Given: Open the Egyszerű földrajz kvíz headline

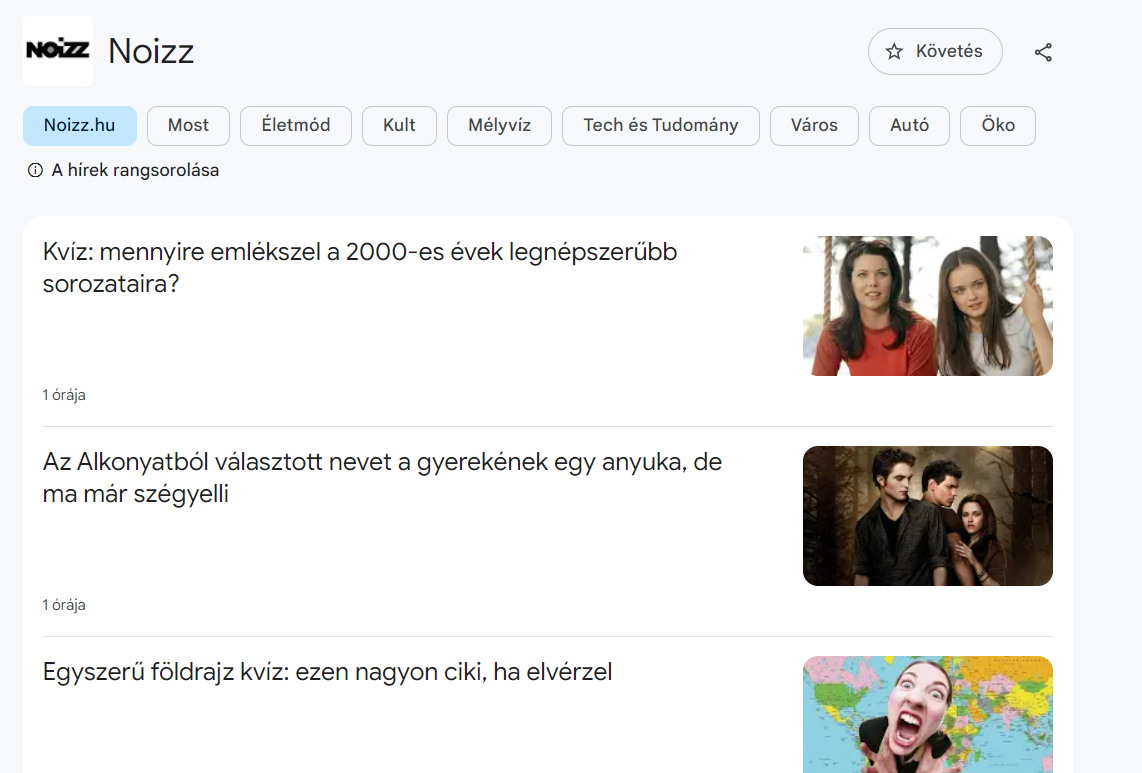Looking at the screenshot, I should click(x=327, y=672).
